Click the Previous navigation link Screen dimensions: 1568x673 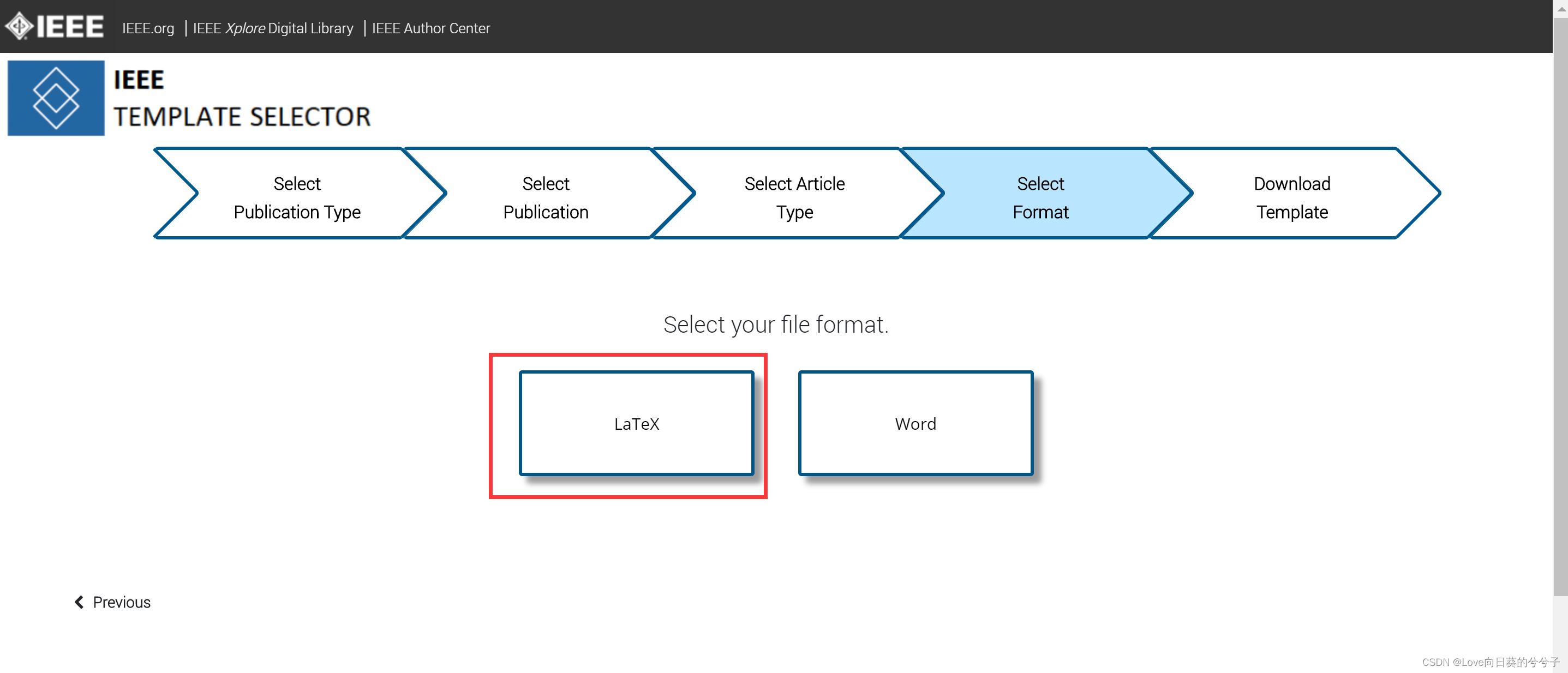[121, 602]
